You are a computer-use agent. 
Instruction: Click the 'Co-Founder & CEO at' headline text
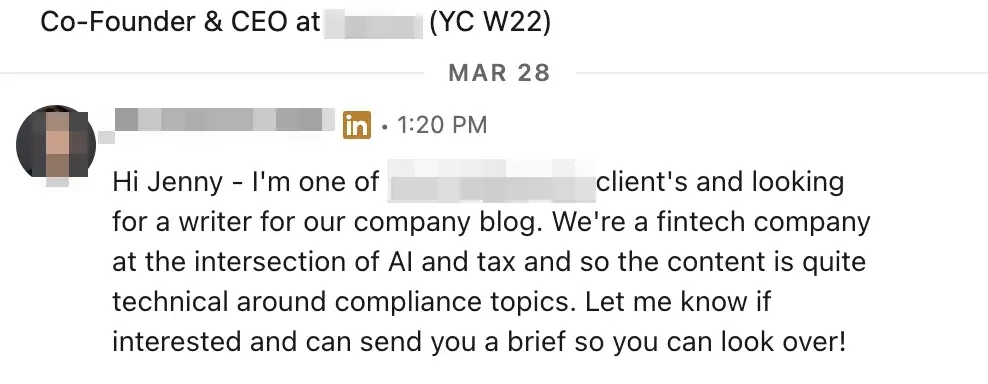[x=180, y=23]
